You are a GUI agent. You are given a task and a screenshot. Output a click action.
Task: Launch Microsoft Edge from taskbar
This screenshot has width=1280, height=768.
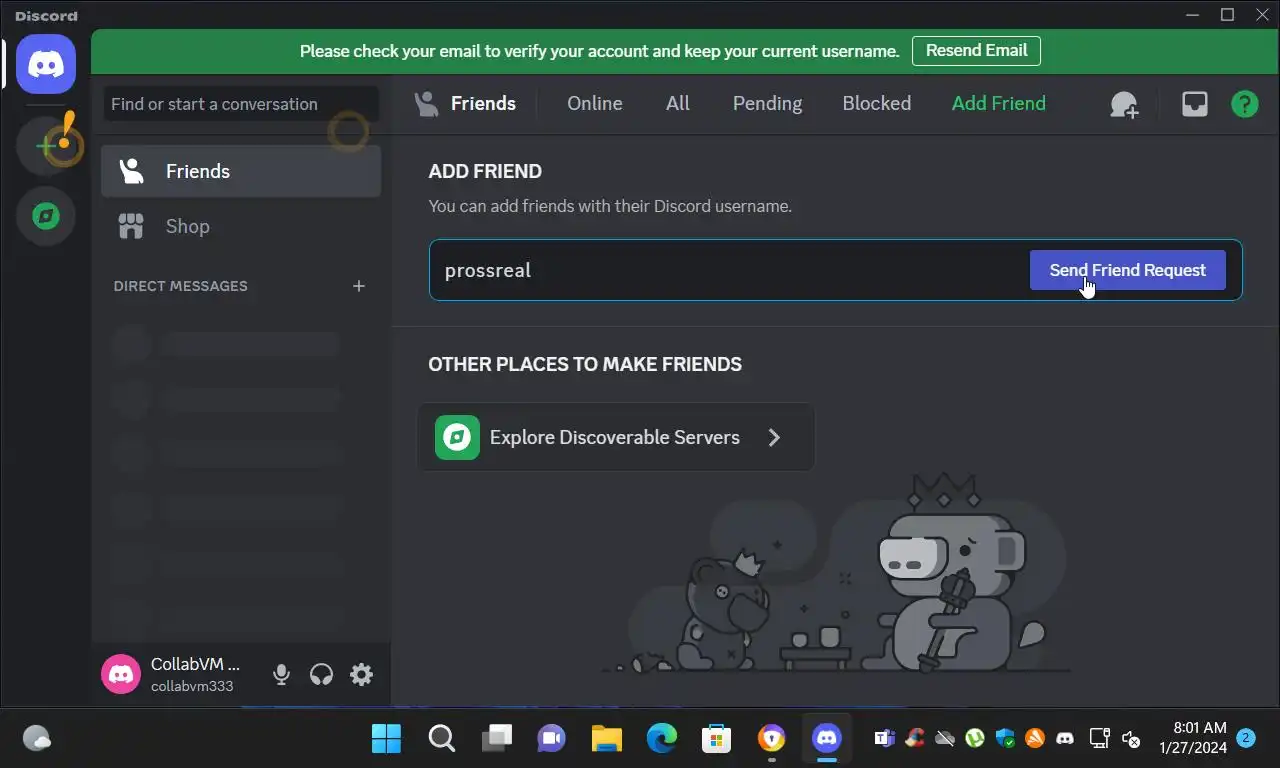(x=661, y=739)
